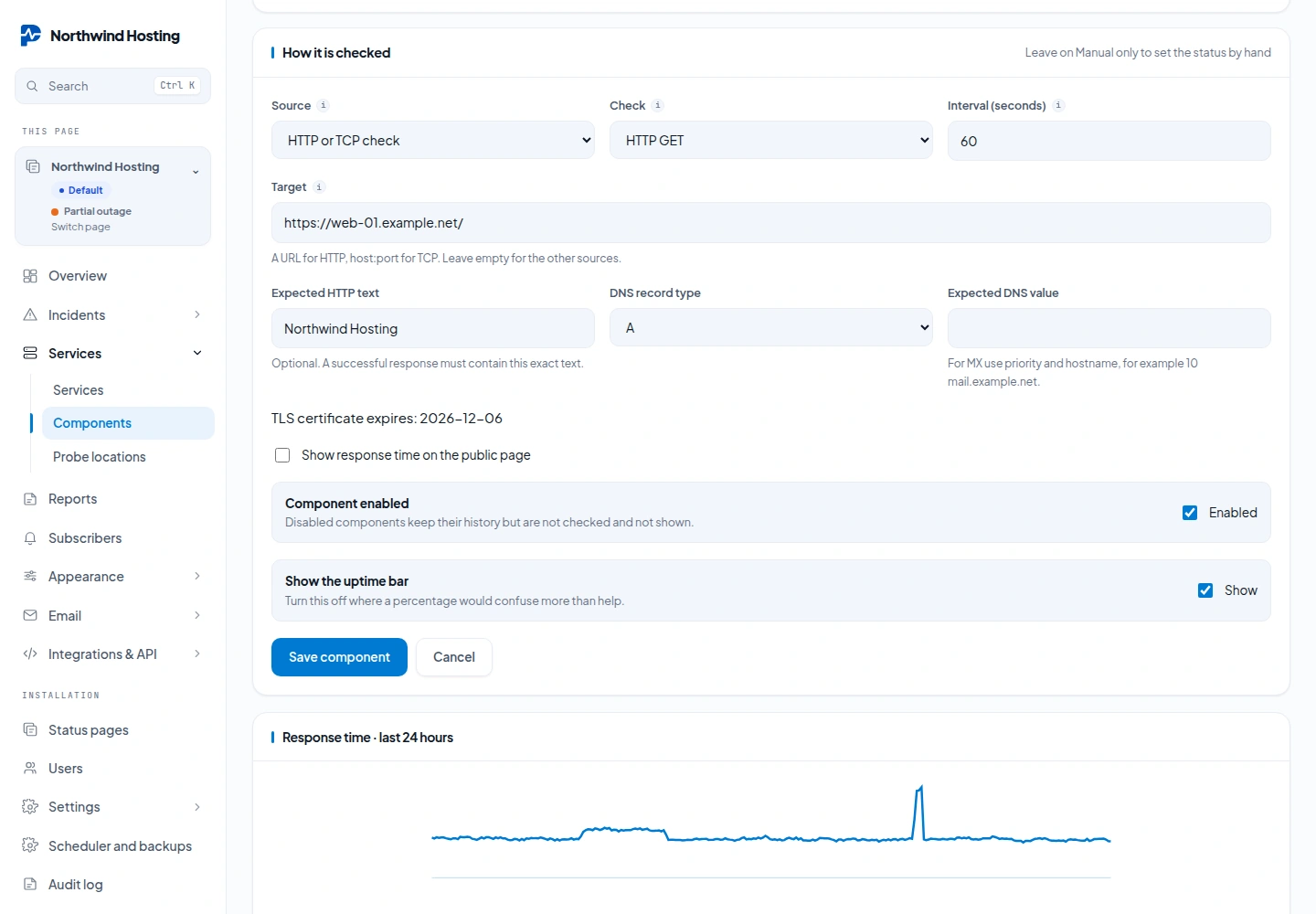Click the Incidents warning triangle icon
This screenshot has width=1316, height=914.
[x=30, y=314]
